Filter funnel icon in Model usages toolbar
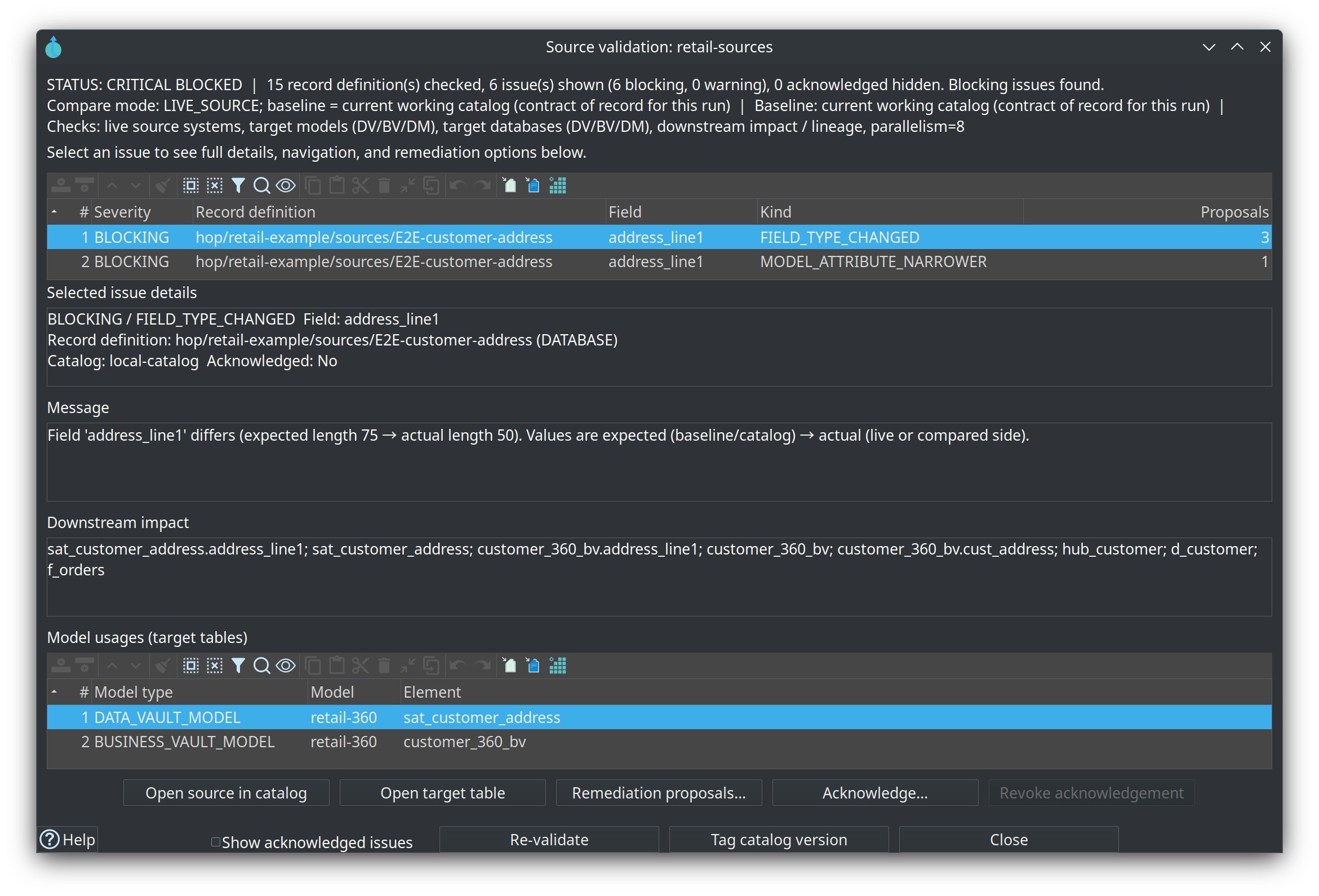 238,666
